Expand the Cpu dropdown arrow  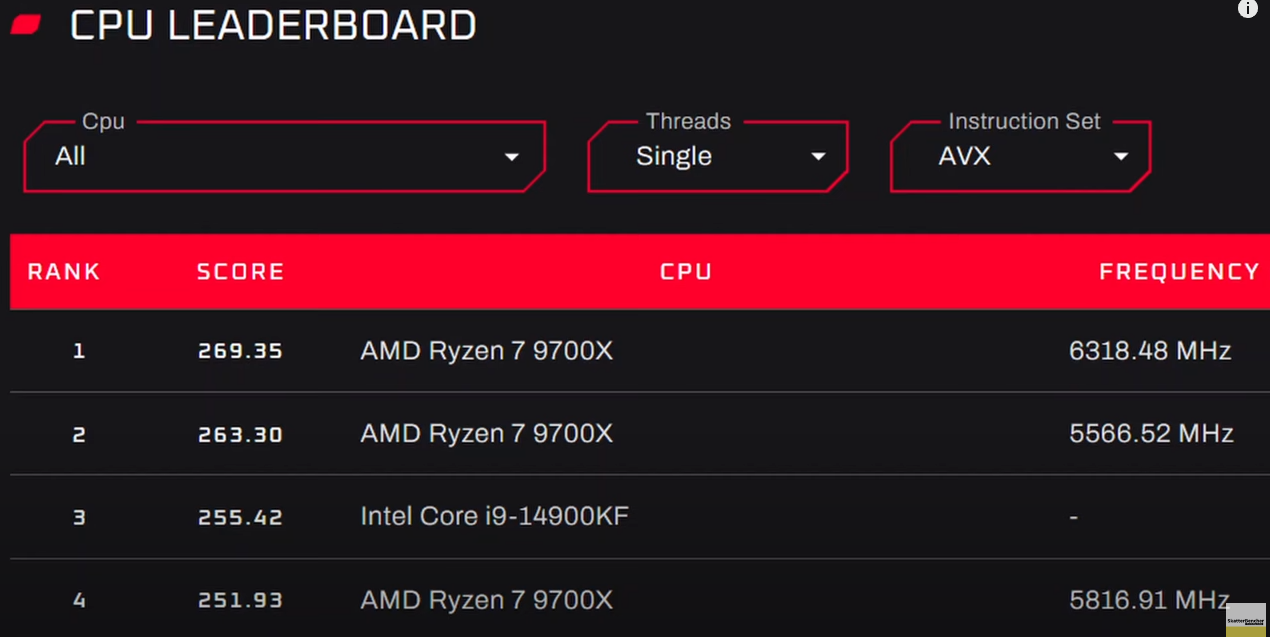click(512, 157)
